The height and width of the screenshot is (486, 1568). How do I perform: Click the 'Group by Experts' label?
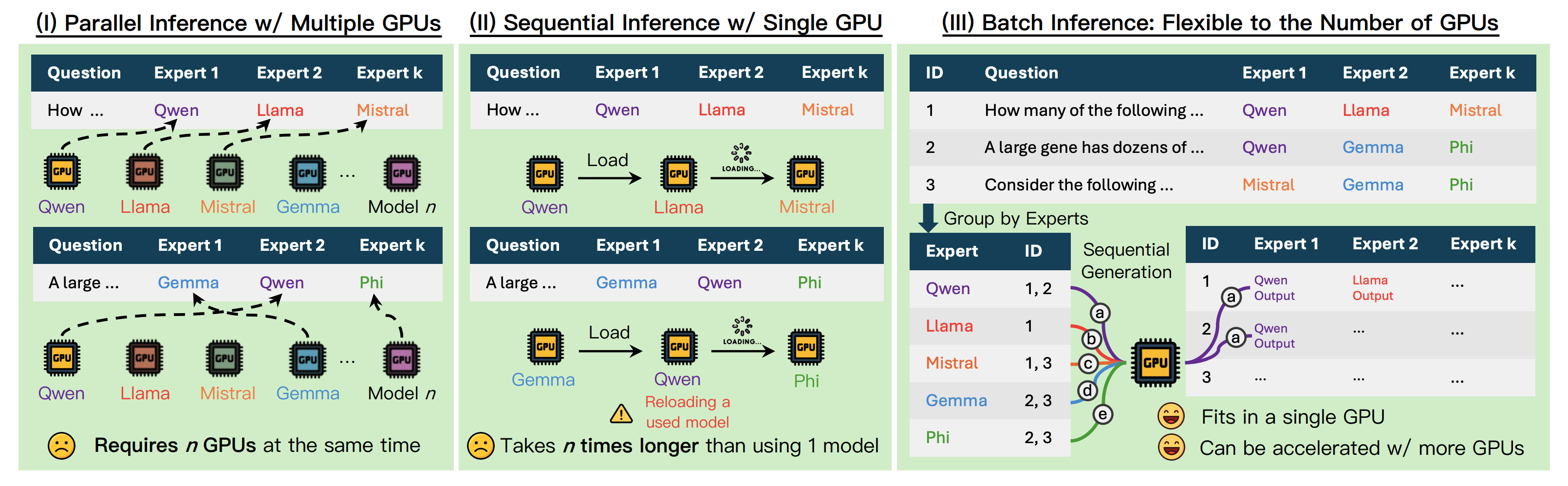click(x=1016, y=219)
